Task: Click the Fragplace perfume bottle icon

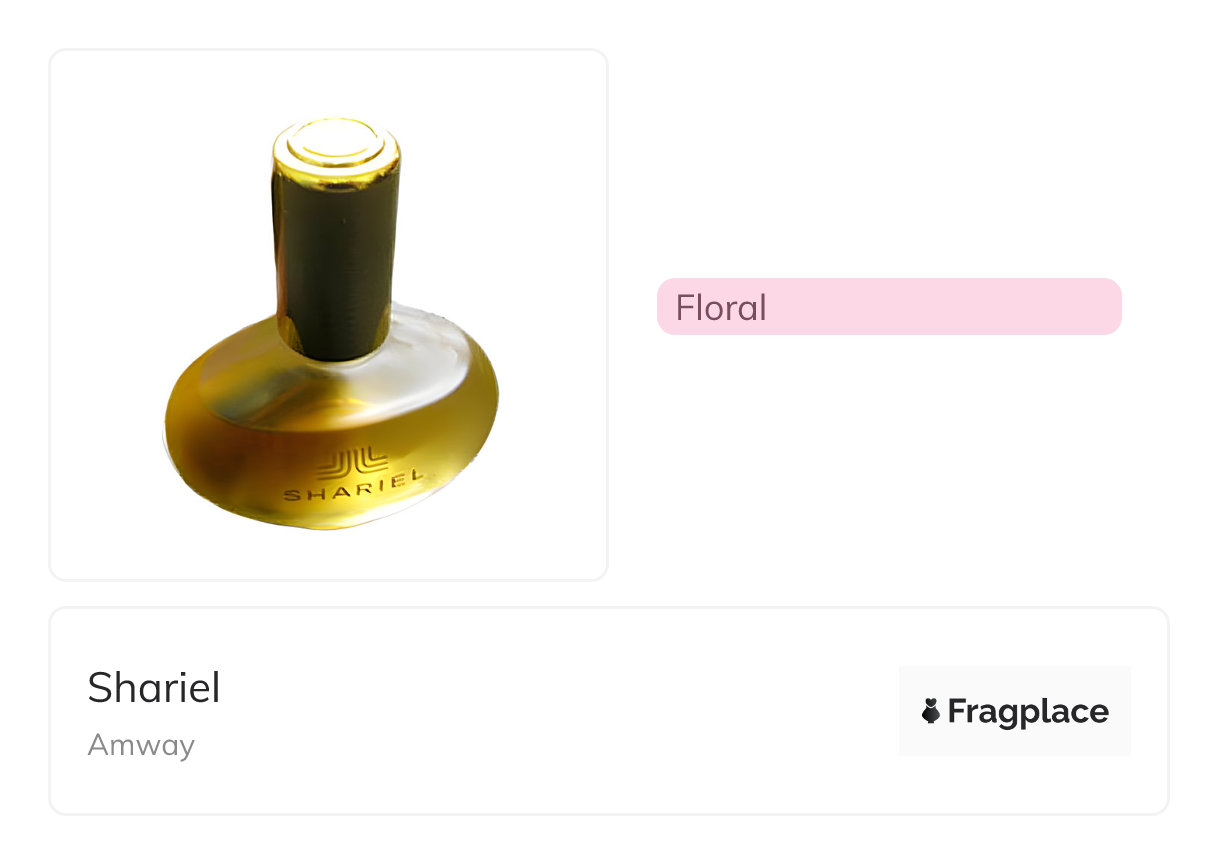Action: click(x=931, y=712)
